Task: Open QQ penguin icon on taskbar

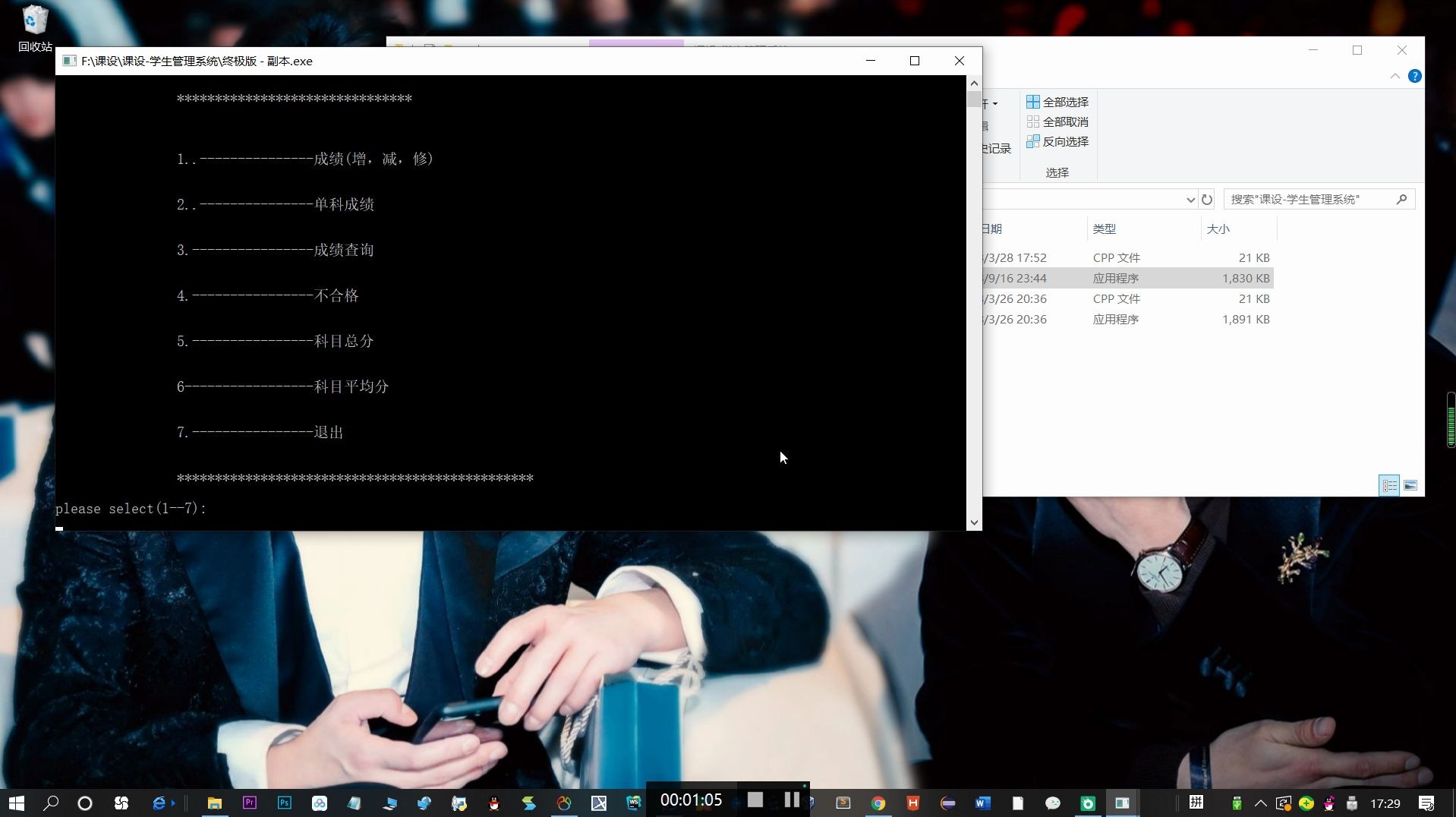Action: (x=494, y=803)
